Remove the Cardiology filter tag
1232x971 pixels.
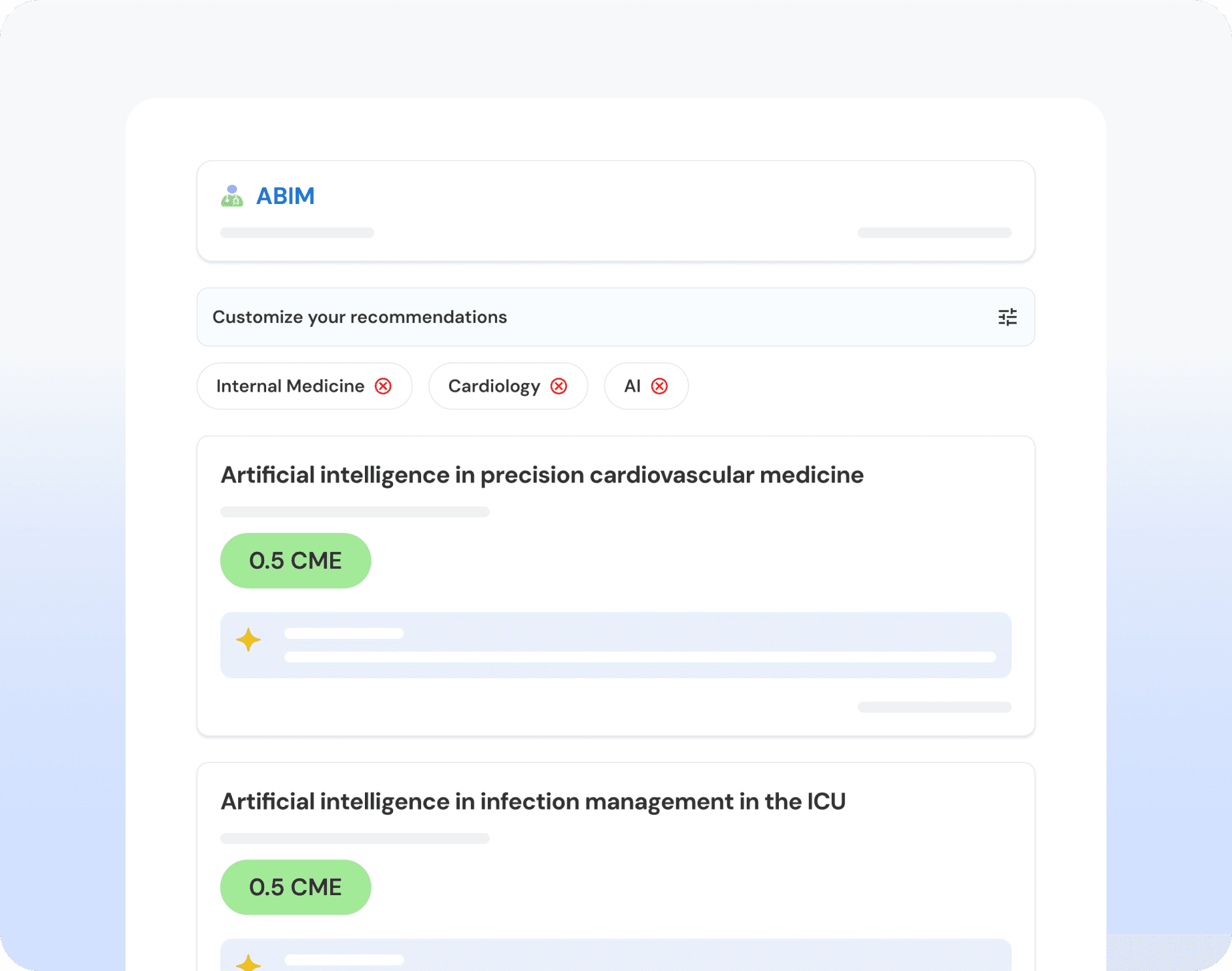click(x=558, y=386)
